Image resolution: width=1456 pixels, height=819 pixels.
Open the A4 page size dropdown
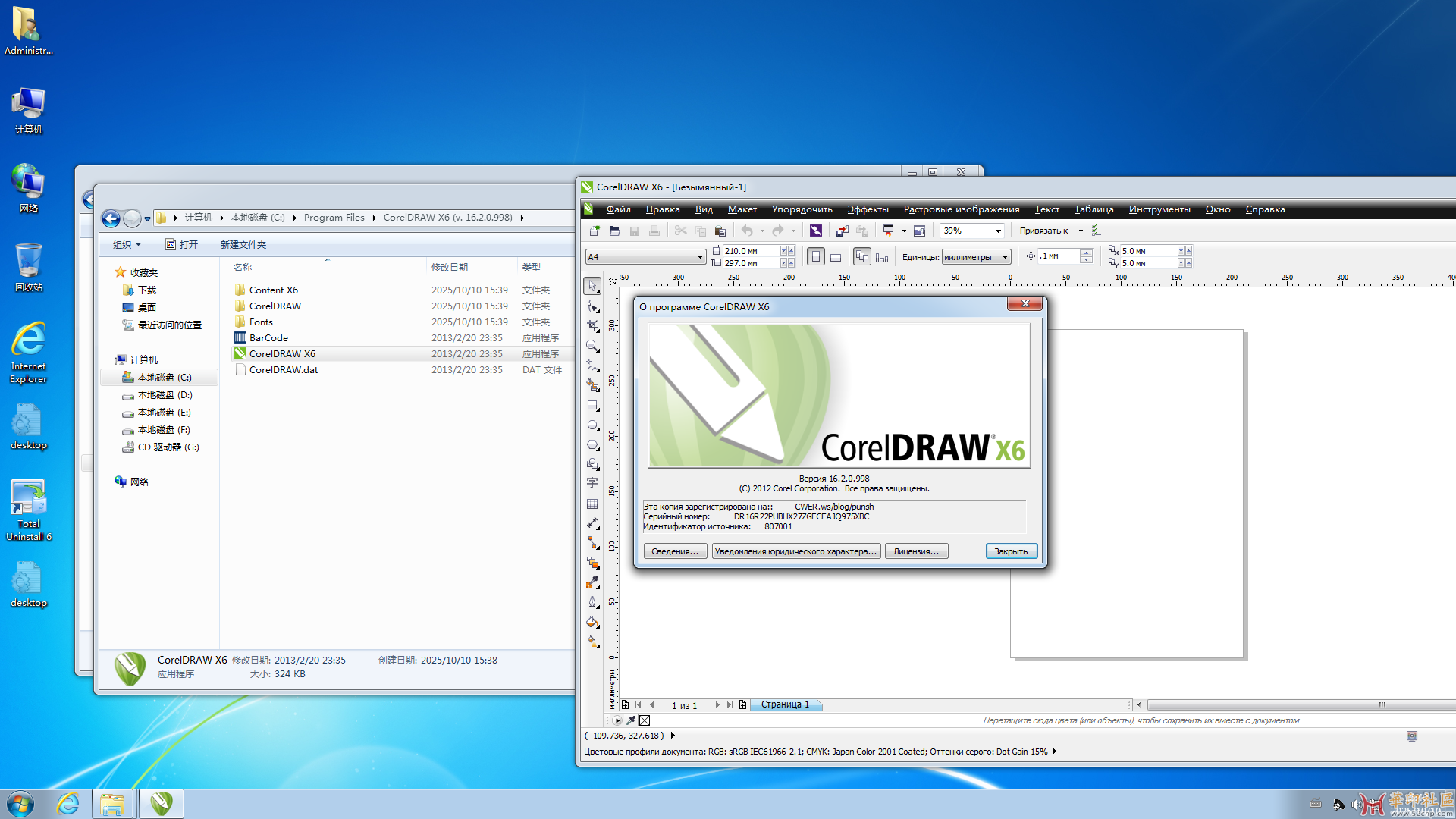click(700, 257)
